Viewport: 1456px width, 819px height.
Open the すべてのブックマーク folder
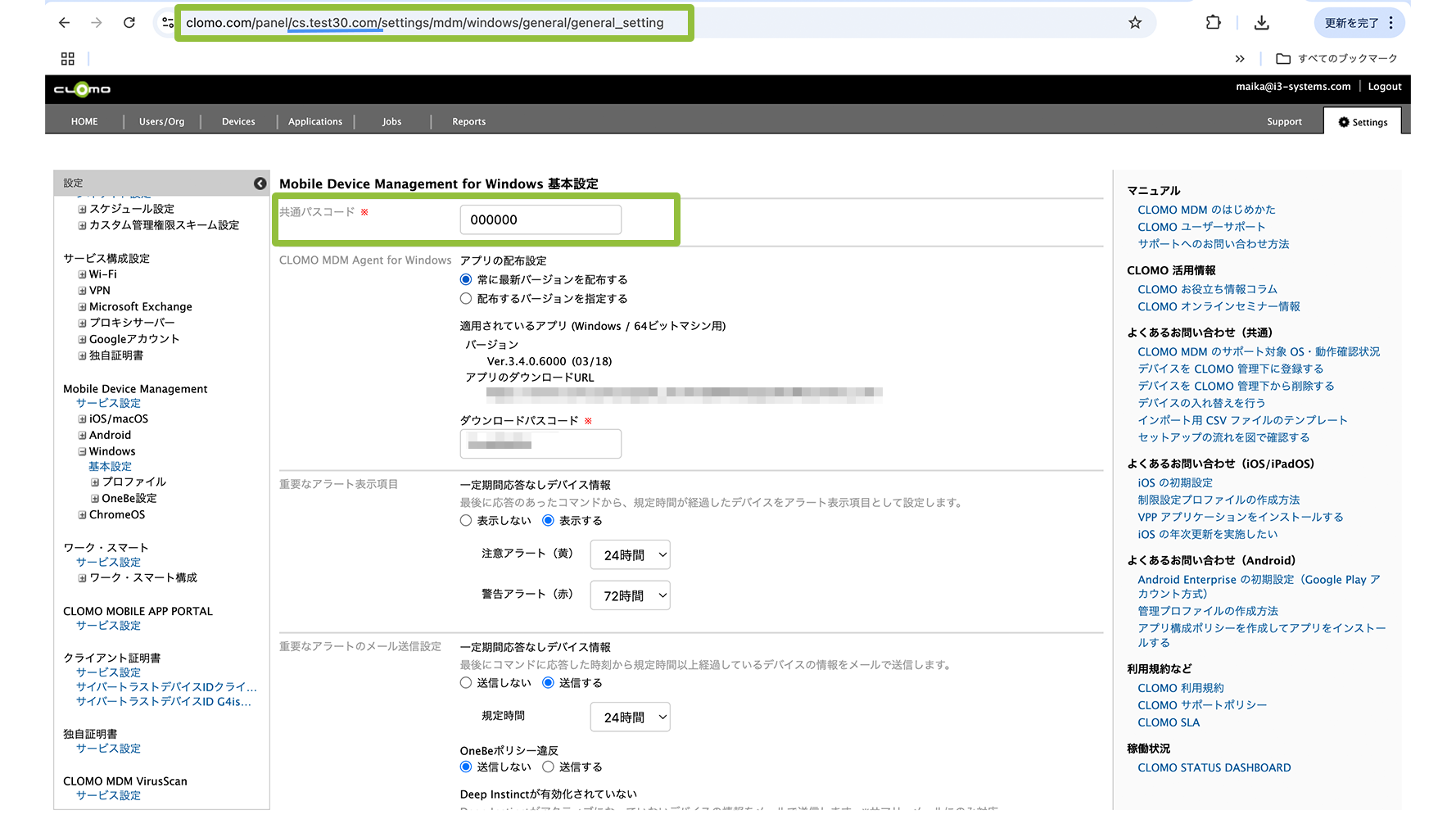coord(1336,58)
